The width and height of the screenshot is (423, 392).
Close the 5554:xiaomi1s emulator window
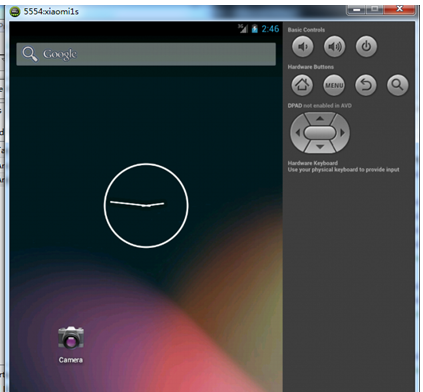(x=399, y=9)
